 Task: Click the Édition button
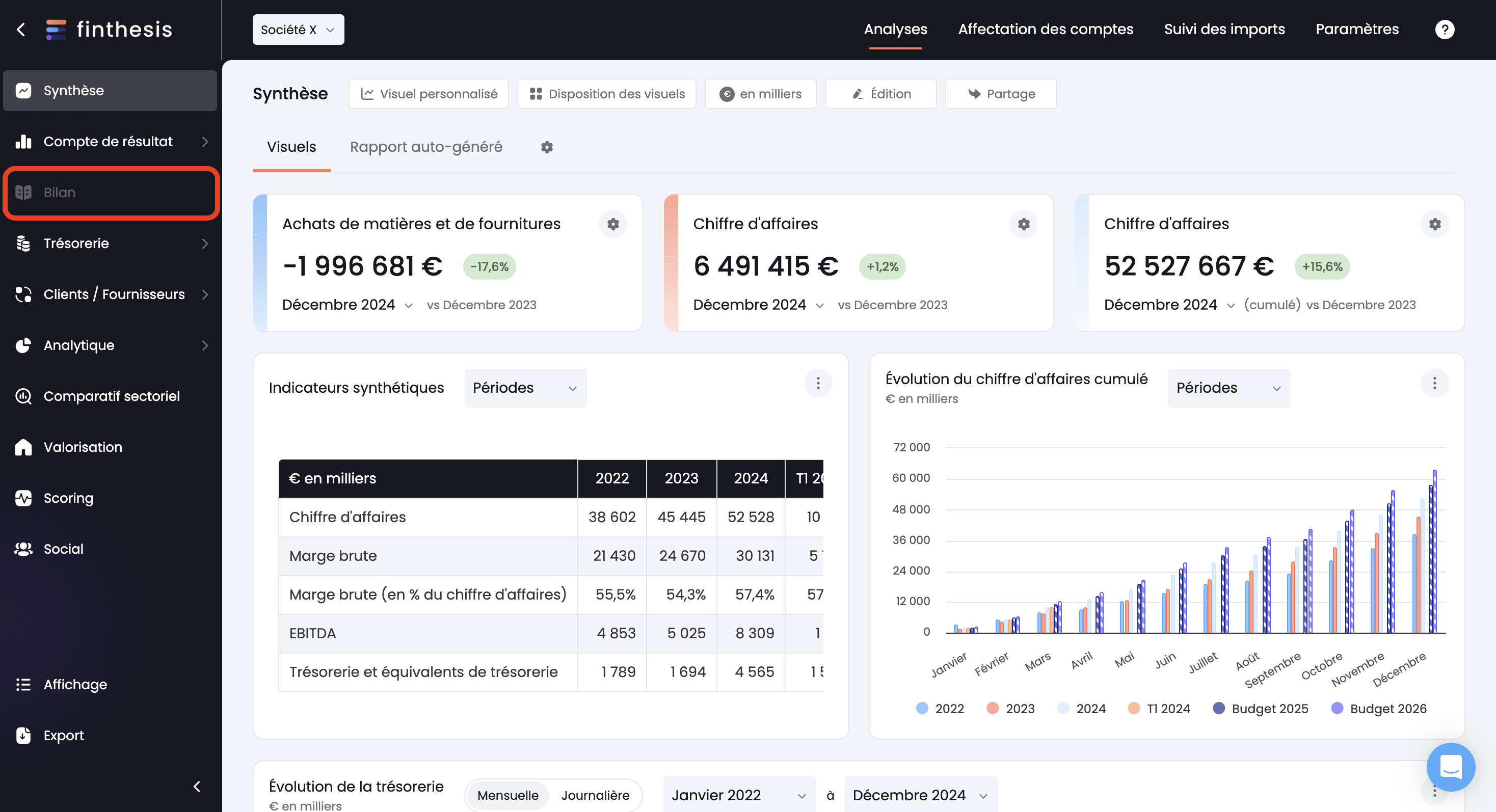point(880,93)
